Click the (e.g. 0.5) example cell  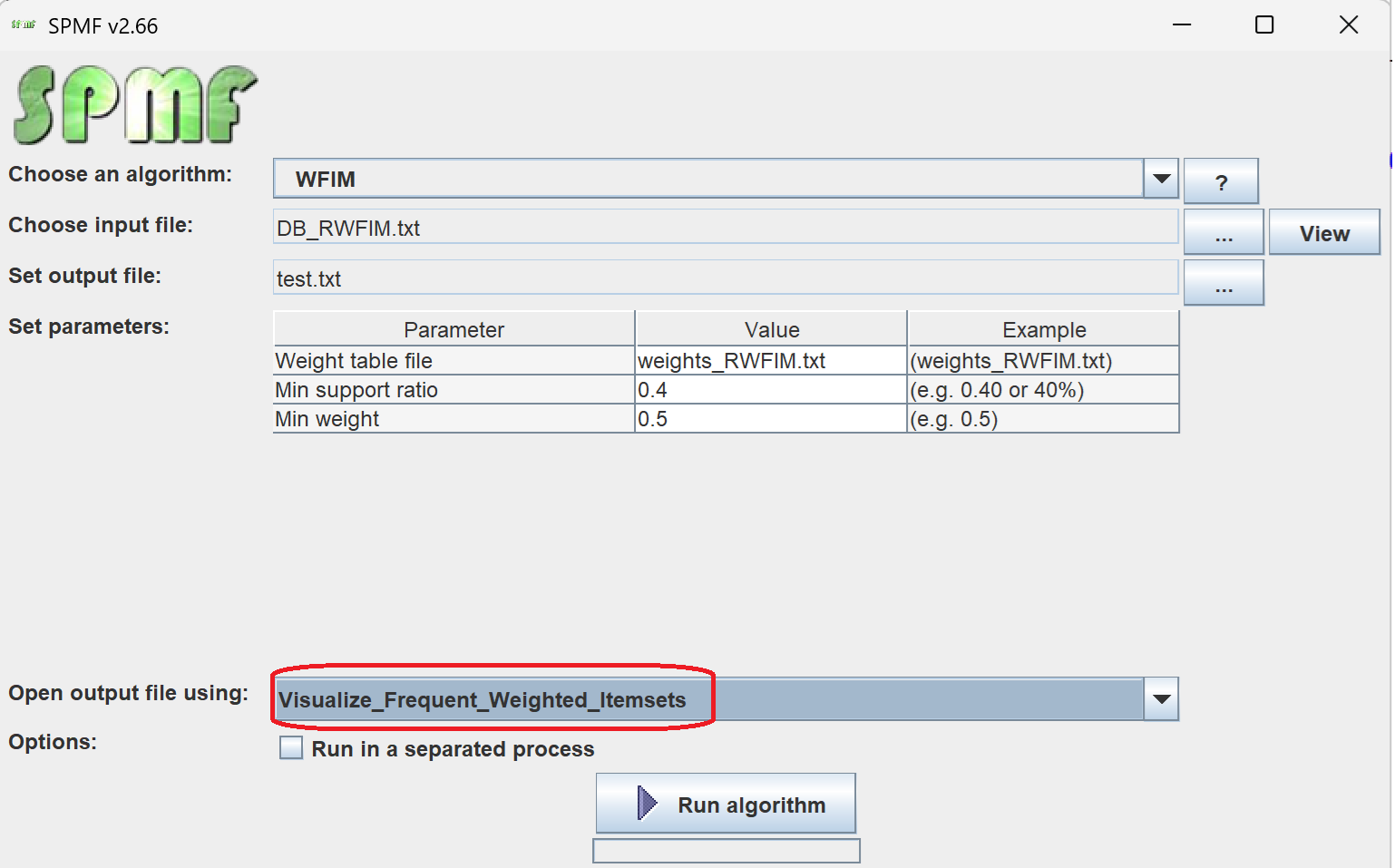click(1043, 419)
